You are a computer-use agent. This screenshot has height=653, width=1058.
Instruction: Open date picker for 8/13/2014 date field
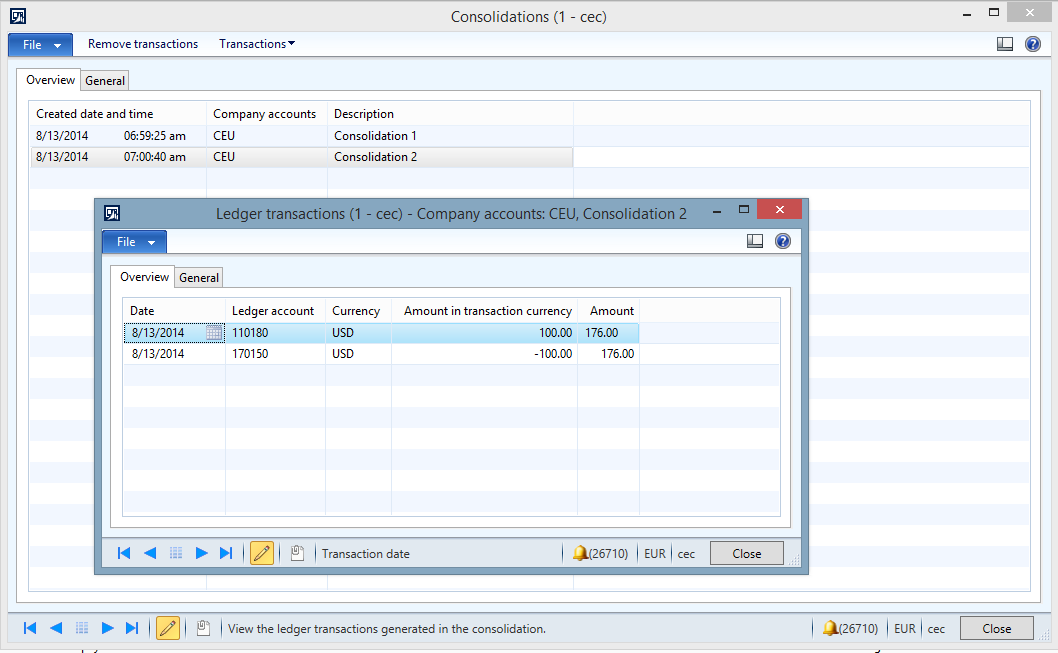pyautogui.click(x=213, y=333)
